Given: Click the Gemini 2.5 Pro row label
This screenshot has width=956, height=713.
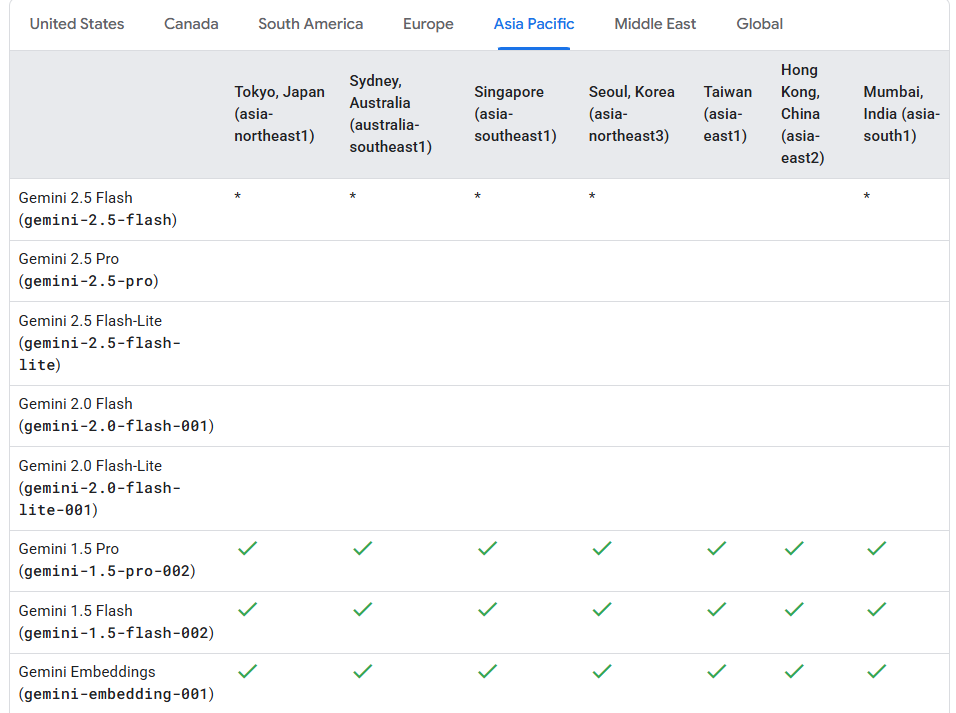Looking at the screenshot, I should [88, 270].
